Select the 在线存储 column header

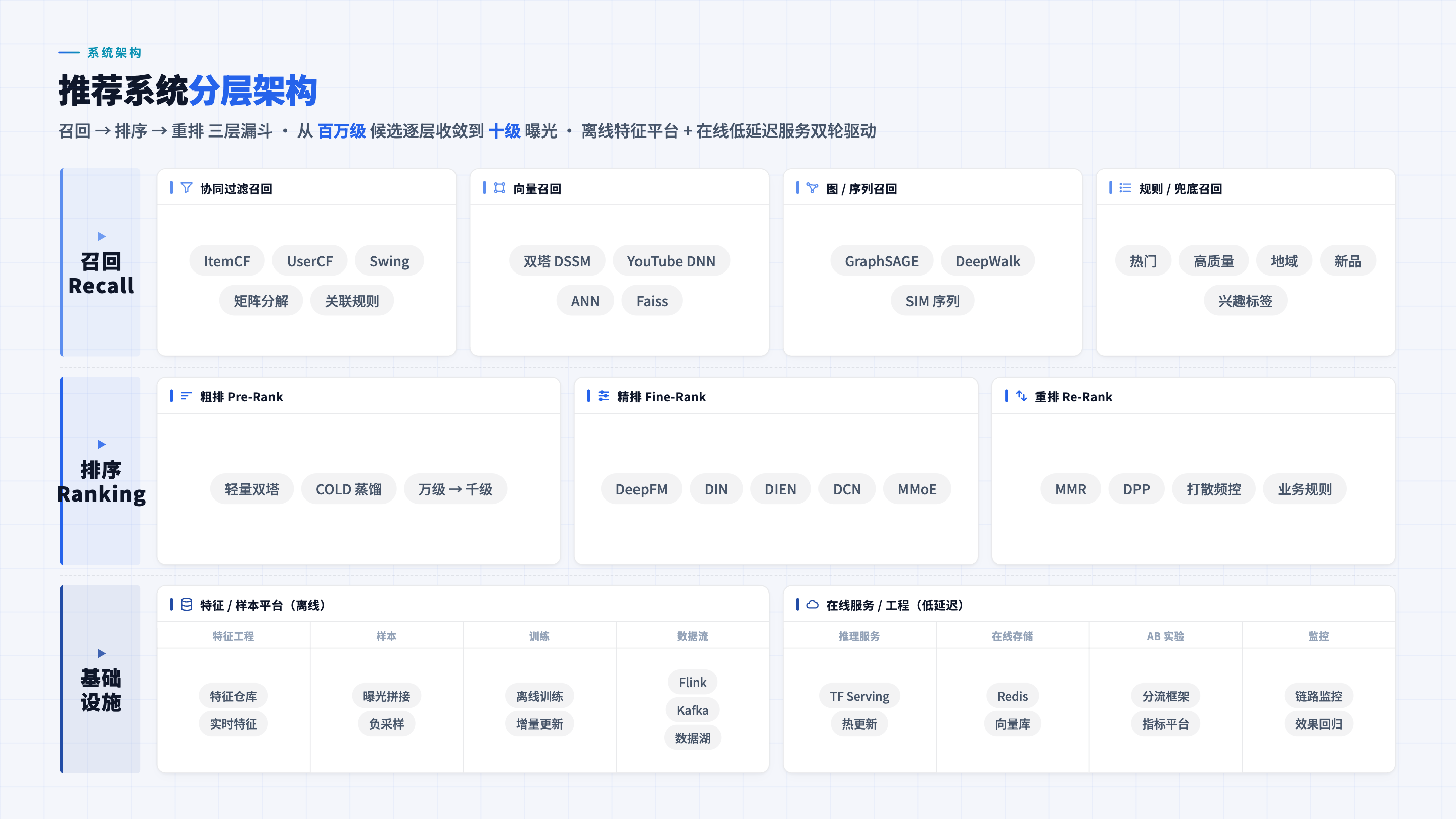pos(1013,636)
